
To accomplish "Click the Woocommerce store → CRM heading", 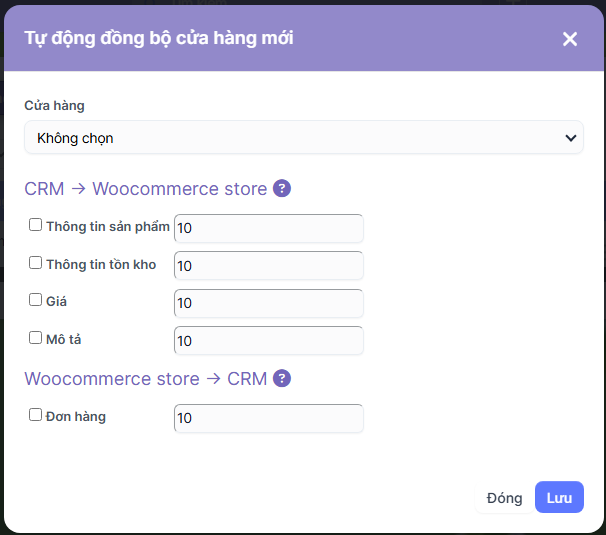I will coord(145,379).
